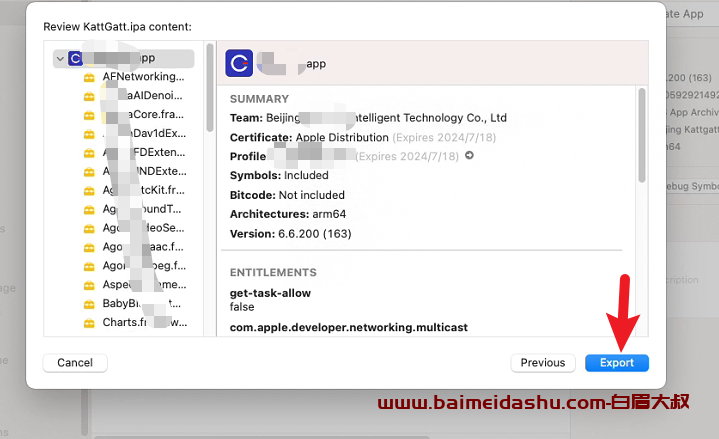Click the com.apple.developer.networking.multicast entitlement

coord(348,328)
